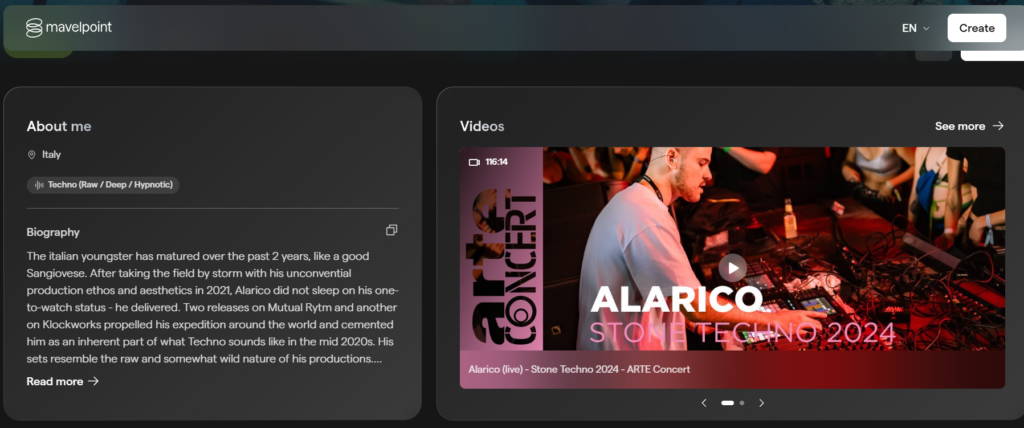
Task: Click the Create button
Action: coord(976,28)
